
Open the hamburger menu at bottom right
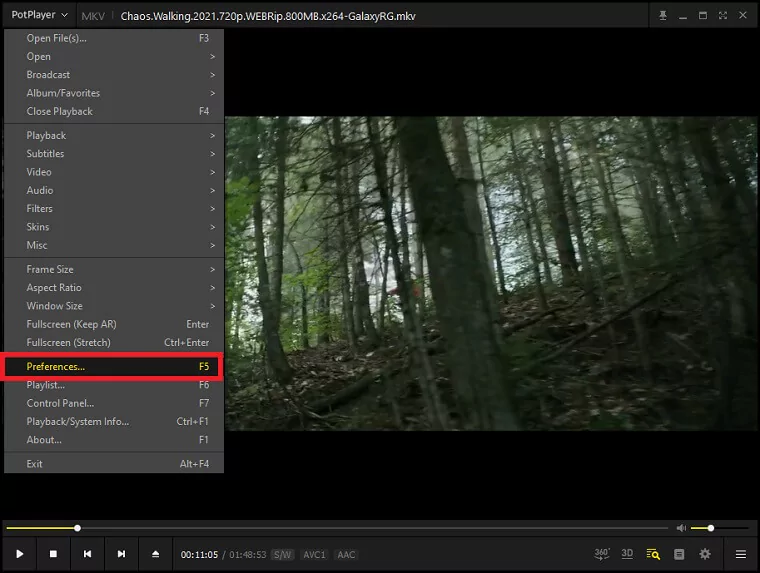[x=741, y=554]
